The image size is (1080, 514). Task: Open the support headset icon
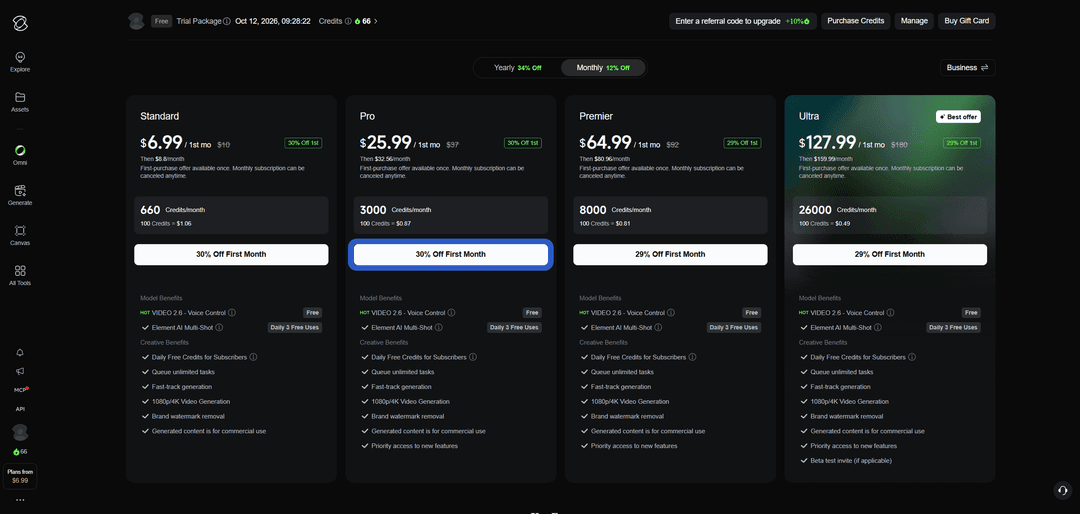(1062, 490)
